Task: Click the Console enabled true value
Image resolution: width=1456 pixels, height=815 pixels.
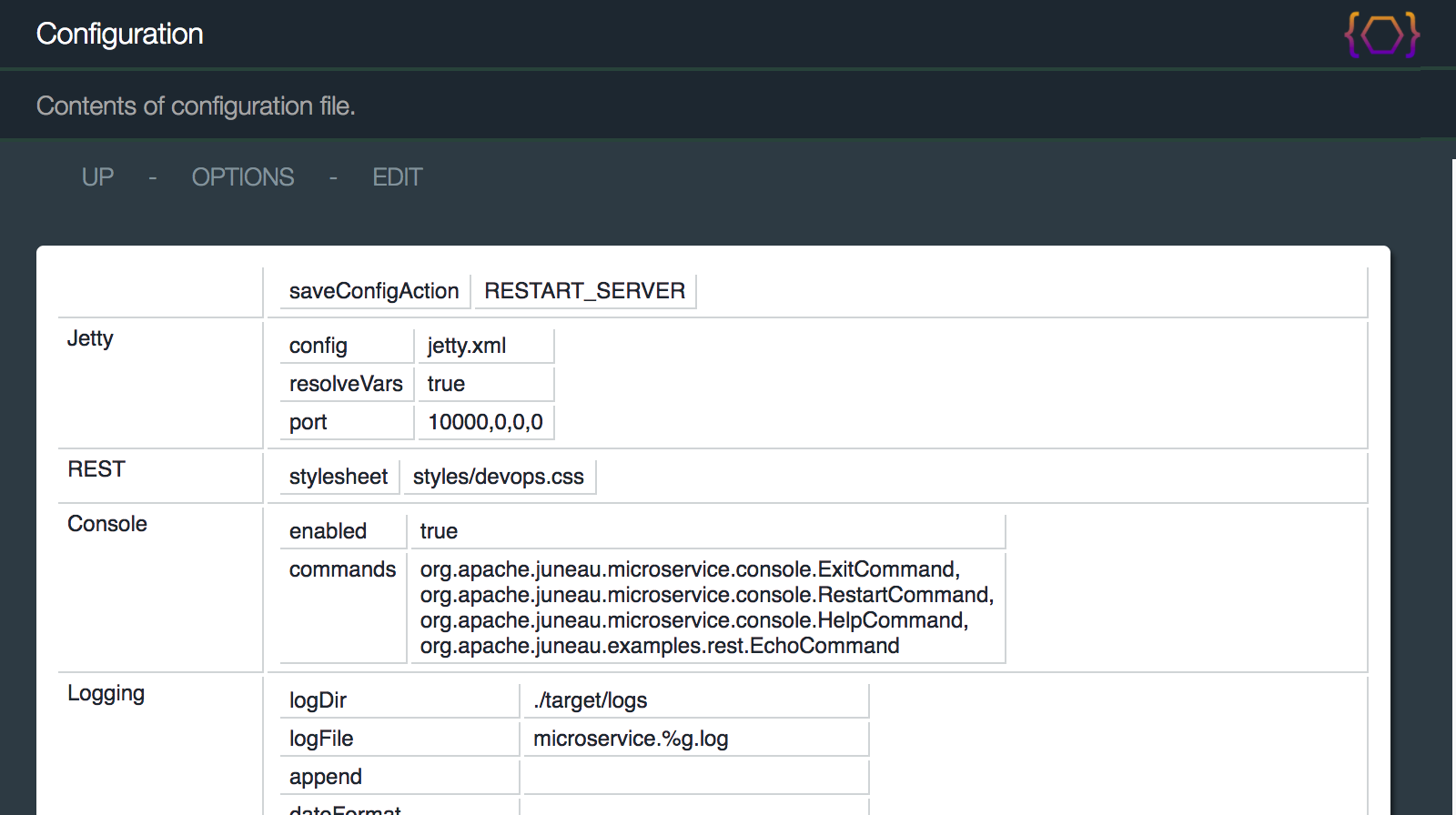Action: [439, 531]
